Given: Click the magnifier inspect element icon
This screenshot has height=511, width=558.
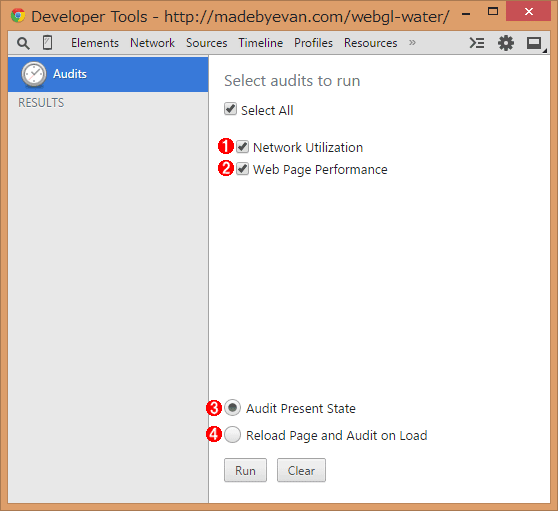Looking at the screenshot, I should (x=23, y=43).
